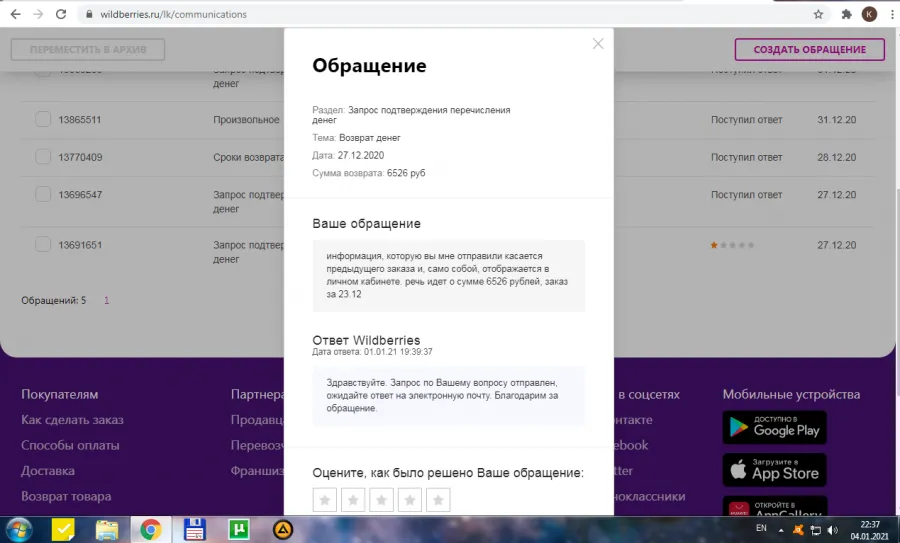Open taskbar clock showing 22:37
Screen dimensions: 900x543
(870, 530)
